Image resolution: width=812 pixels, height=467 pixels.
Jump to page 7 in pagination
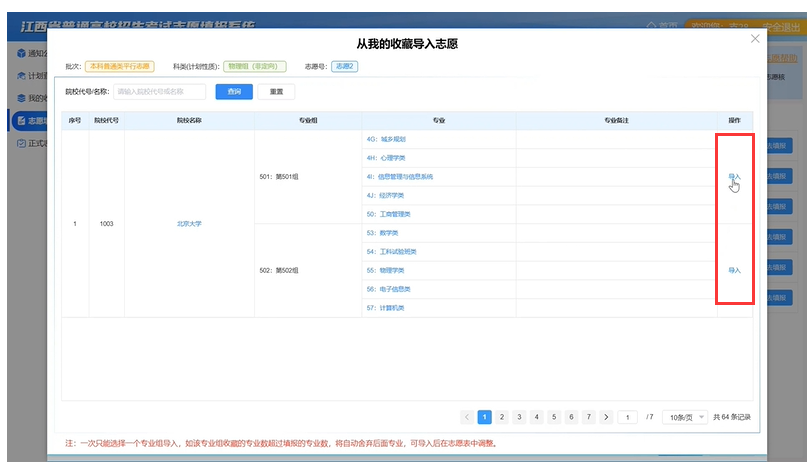pyautogui.click(x=588, y=417)
